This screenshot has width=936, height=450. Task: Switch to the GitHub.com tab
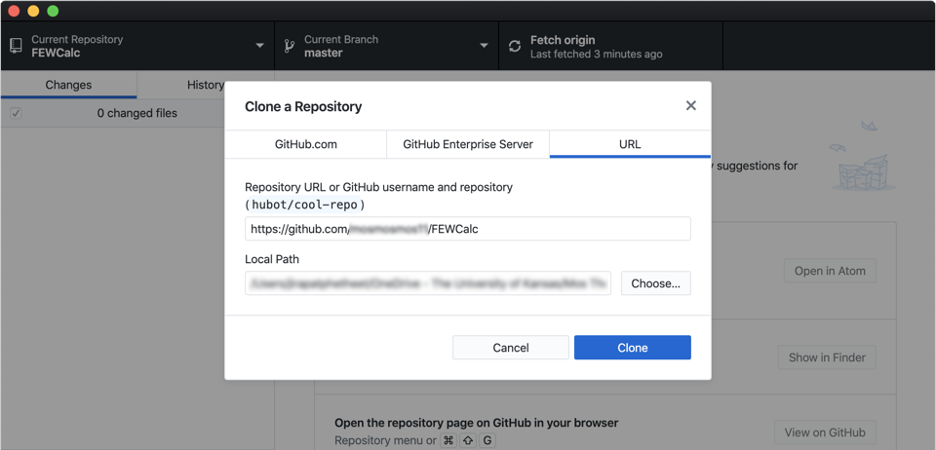(x=306, y=144)
